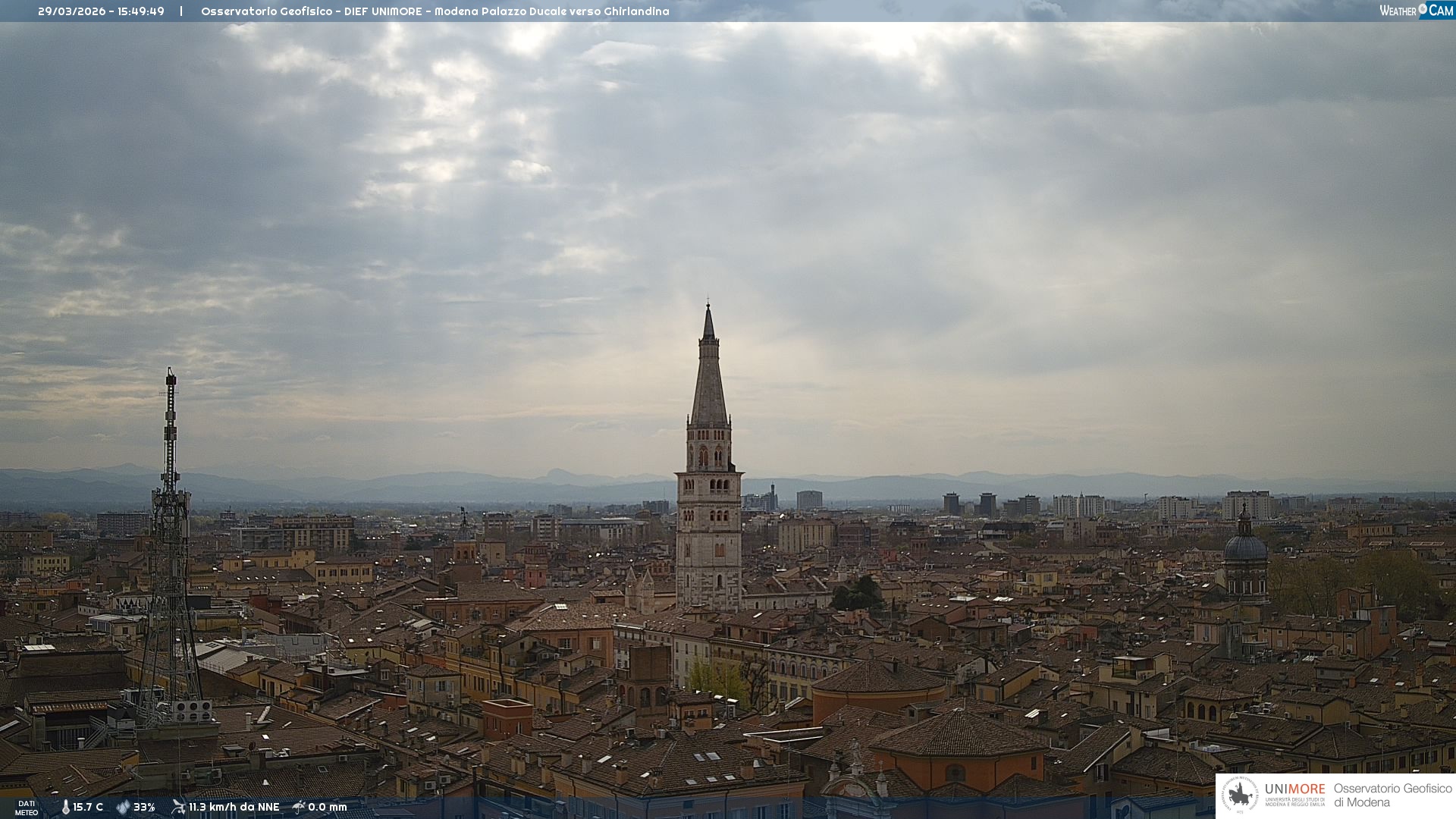The width and height of the screenshot is (1456, 819).
Task: Click the UNIMORE university name text
Action: [1294, 789]
